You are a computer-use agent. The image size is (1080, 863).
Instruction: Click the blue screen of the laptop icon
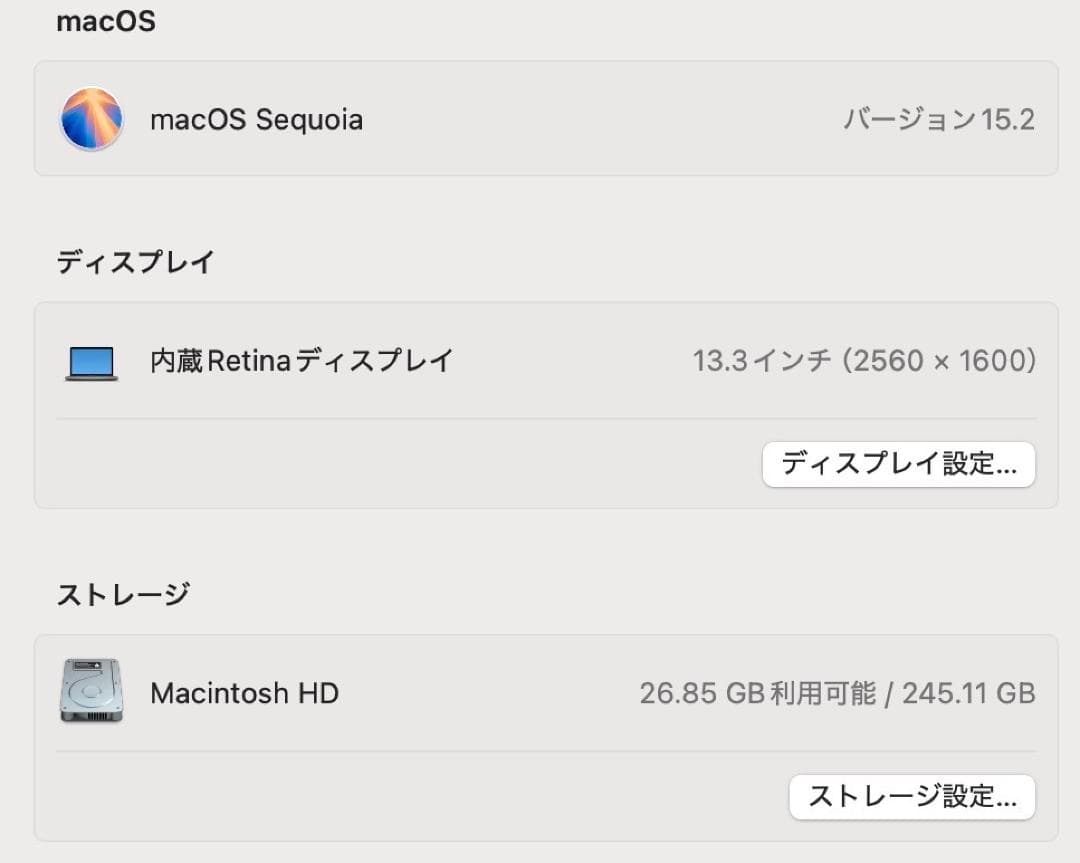click(x=91, y=358)
